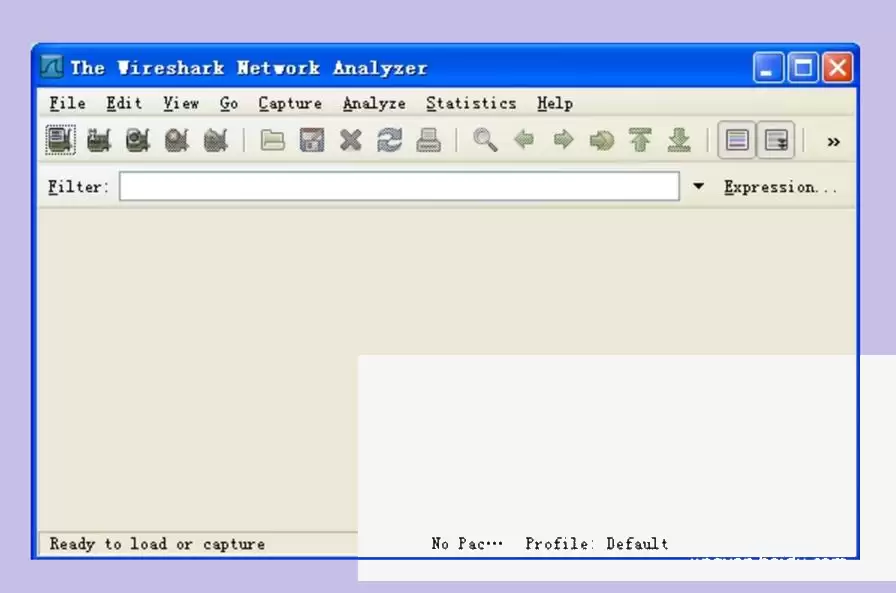Image resolution: width=896 pixels, height=593 pixels.
Task: Toggle auto scroll in live capture
Action: (x=776, y=140)
